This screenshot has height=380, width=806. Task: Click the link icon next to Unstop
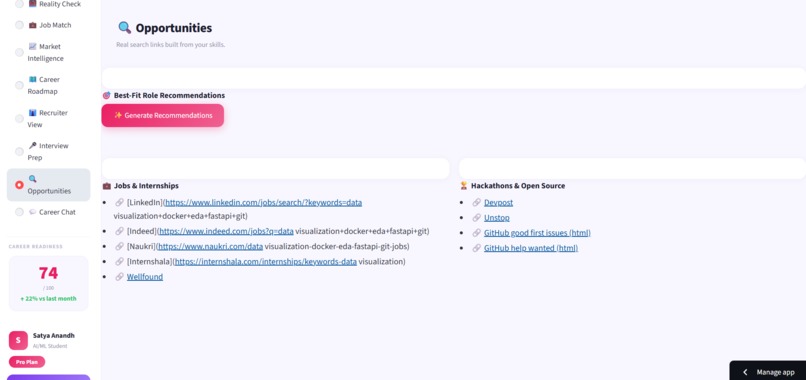[477, 218]
